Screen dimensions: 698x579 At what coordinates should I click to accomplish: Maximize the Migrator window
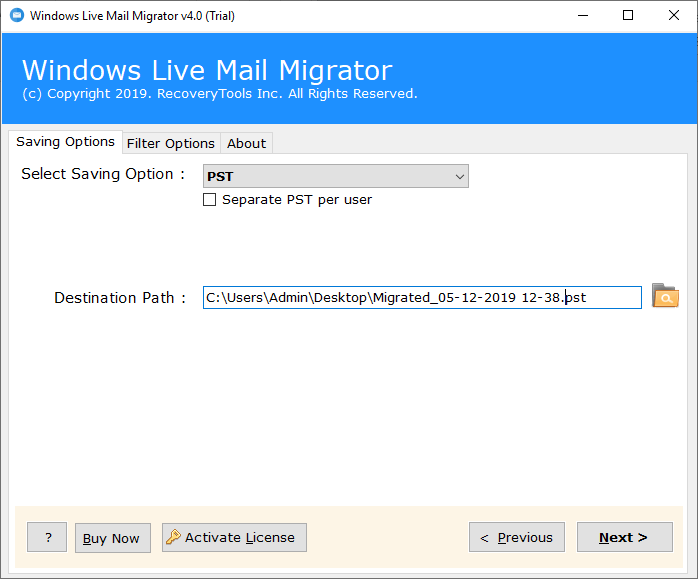628,16
